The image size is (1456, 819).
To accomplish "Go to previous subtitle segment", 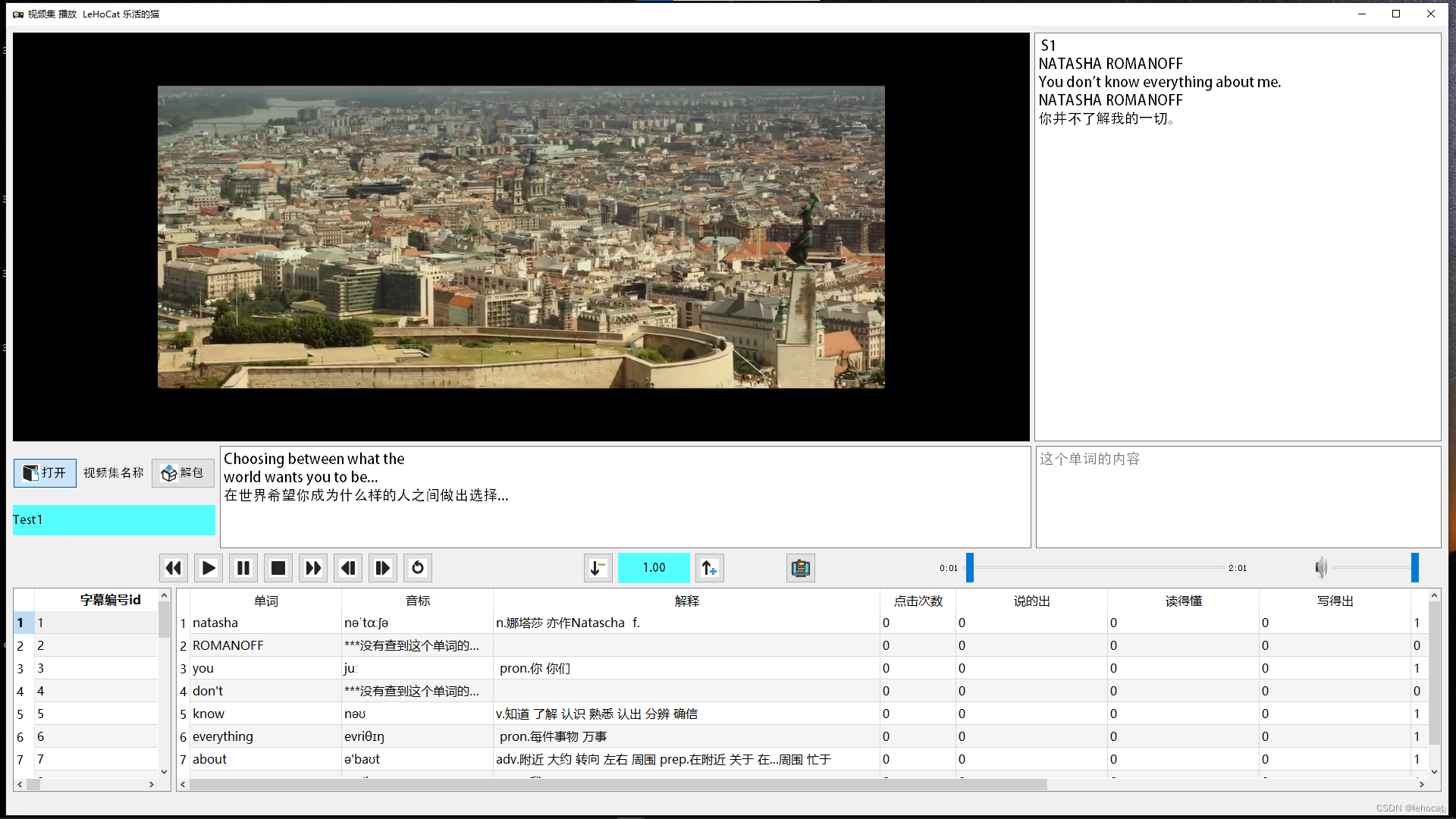I will click(x=348, y=568).
